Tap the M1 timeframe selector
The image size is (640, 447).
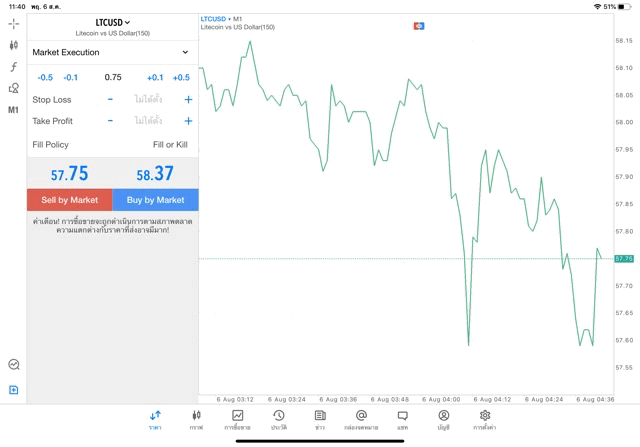[x=13, y=110]
